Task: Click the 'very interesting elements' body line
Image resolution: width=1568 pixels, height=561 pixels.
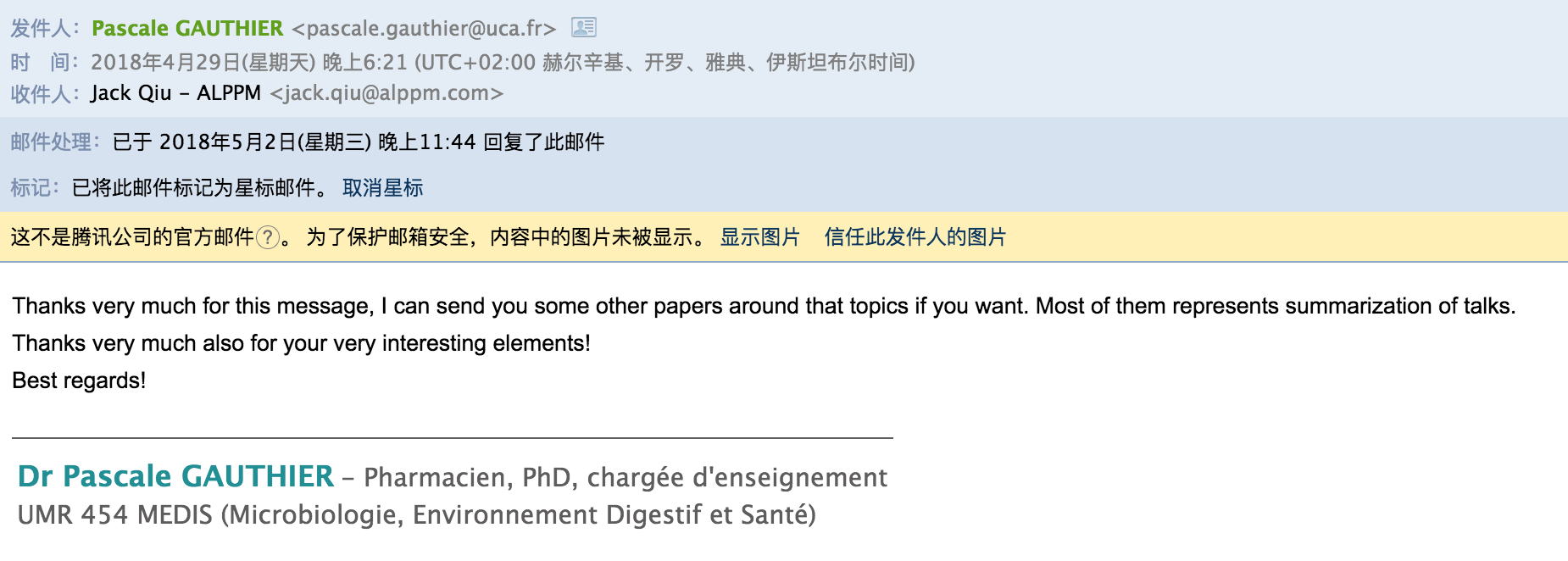Action: [301, 343]
